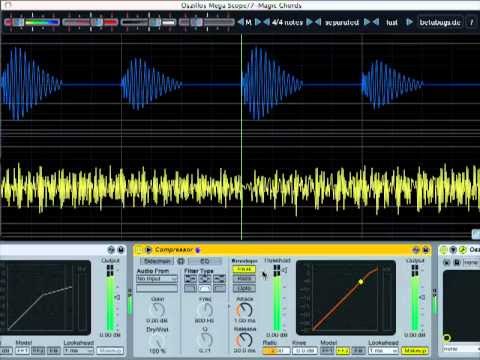This screenshot has height=360, width=480.
Task: Click the question mark help button
Action: coord(472,22)
